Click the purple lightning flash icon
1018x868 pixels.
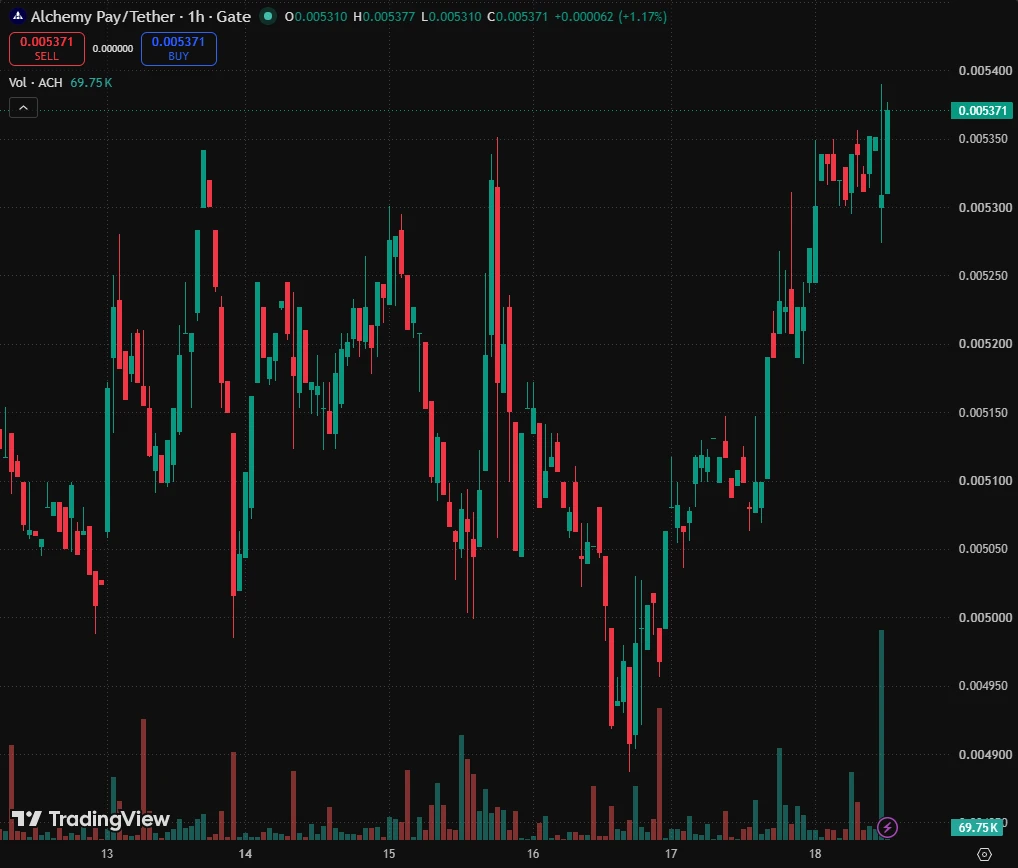(x=887, y=827)
